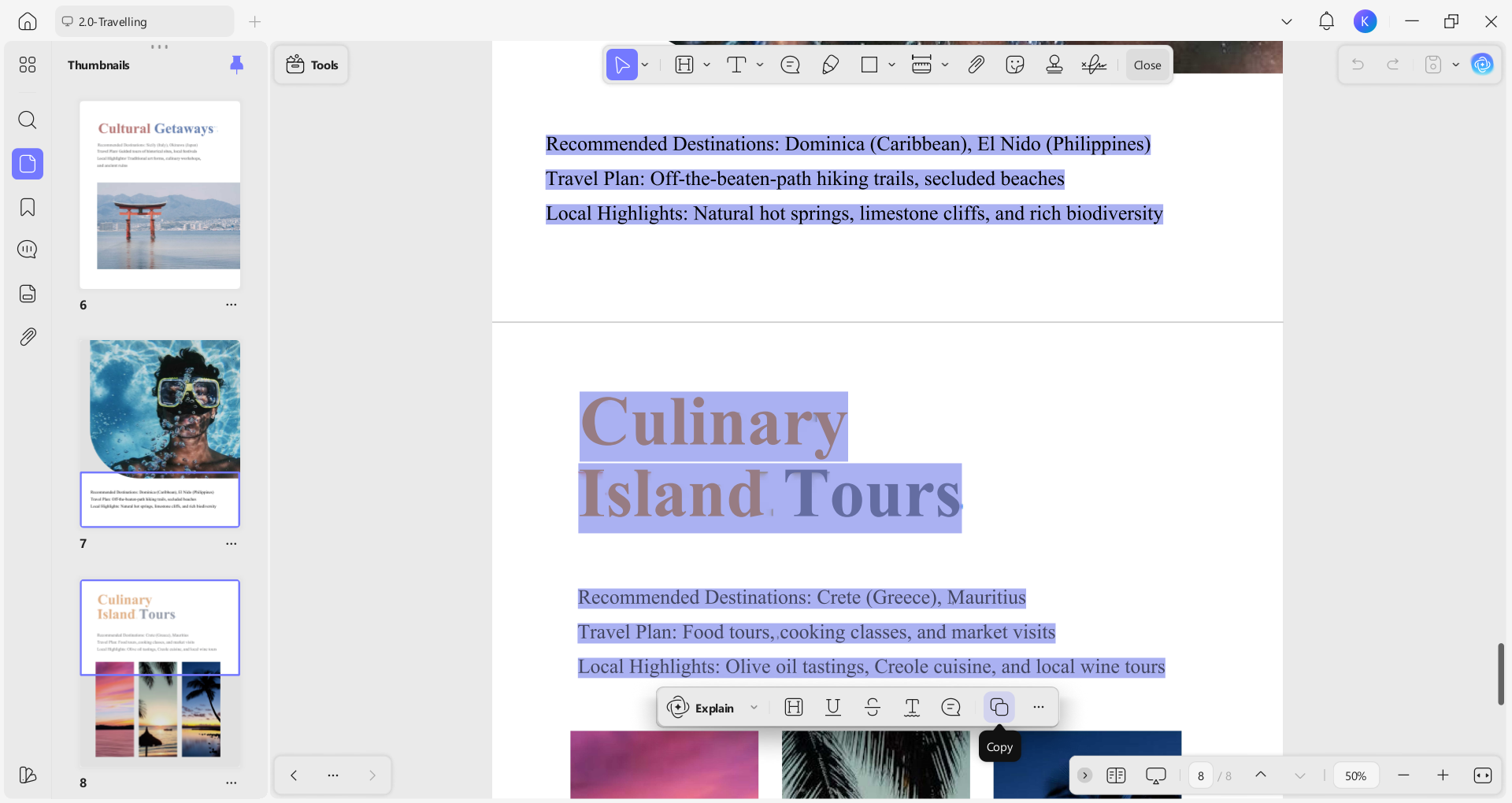Select page 8 Culinary Island Tours thumbnail
The image size is (1512, 803).
click(160, 673)
